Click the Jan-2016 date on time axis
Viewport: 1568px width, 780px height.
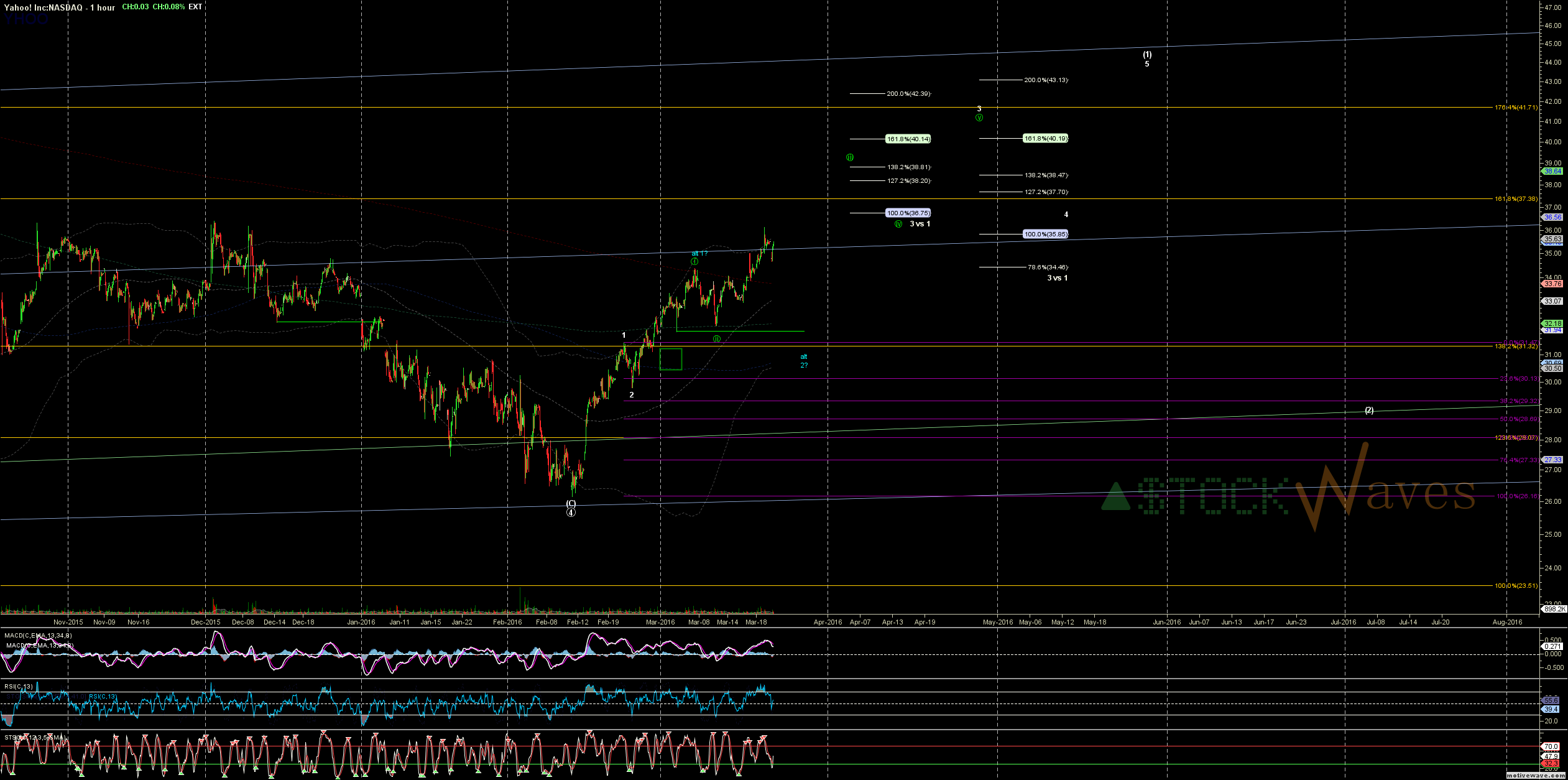[361, 622]
